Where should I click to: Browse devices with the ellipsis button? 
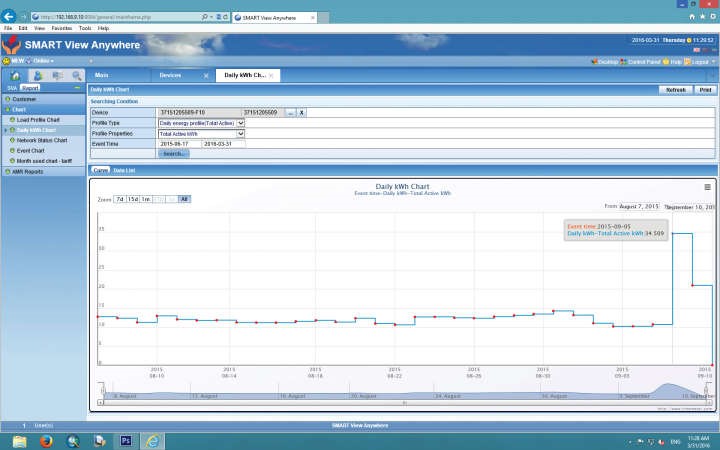(291, 112)
